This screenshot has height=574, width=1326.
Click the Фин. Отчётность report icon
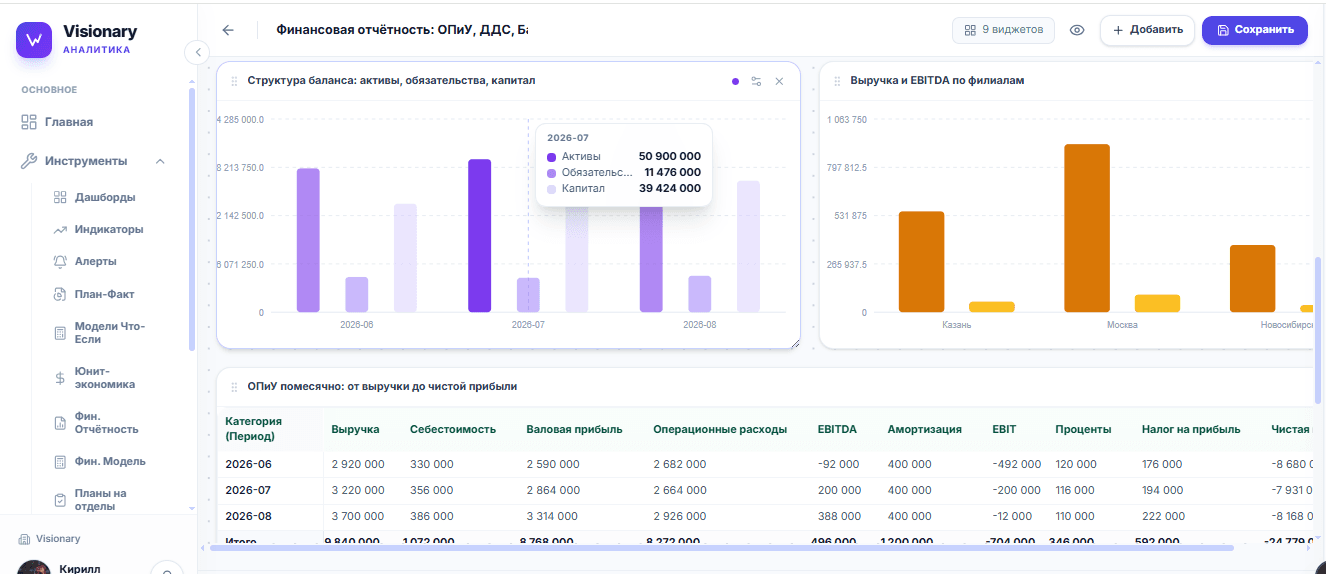click(60, 423)
